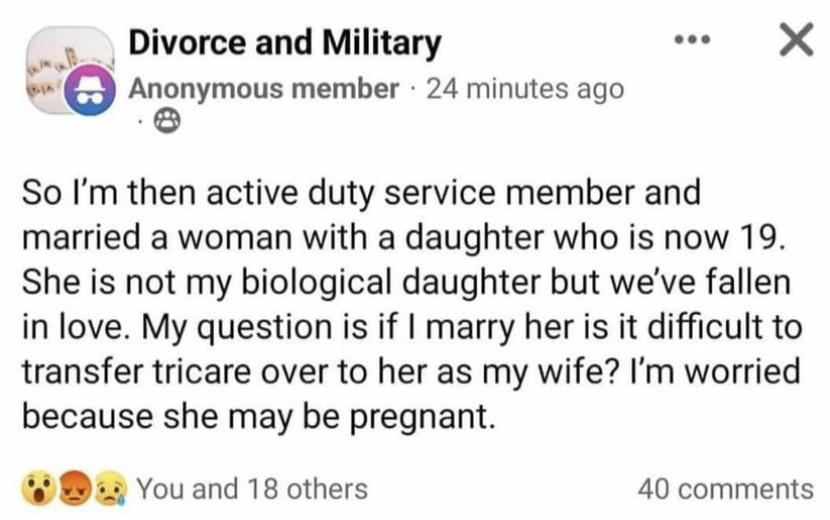Click the anonymous member incognito icon

90,91
